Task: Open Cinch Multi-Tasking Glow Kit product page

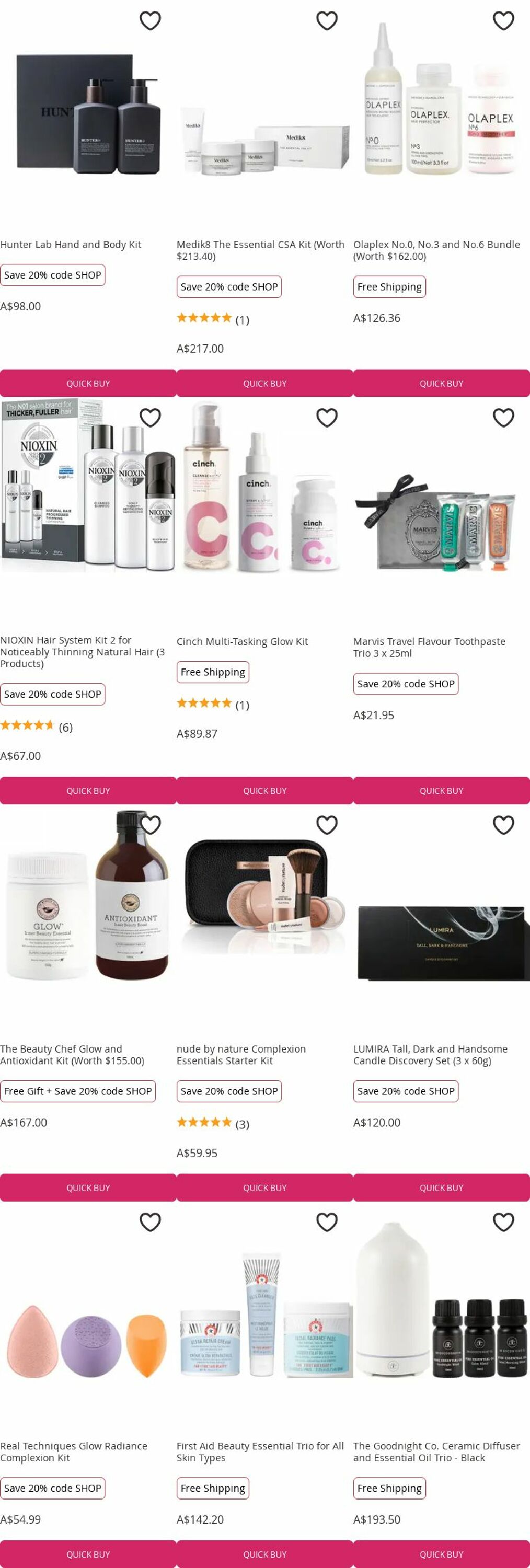Action: [x=242, y=641]
